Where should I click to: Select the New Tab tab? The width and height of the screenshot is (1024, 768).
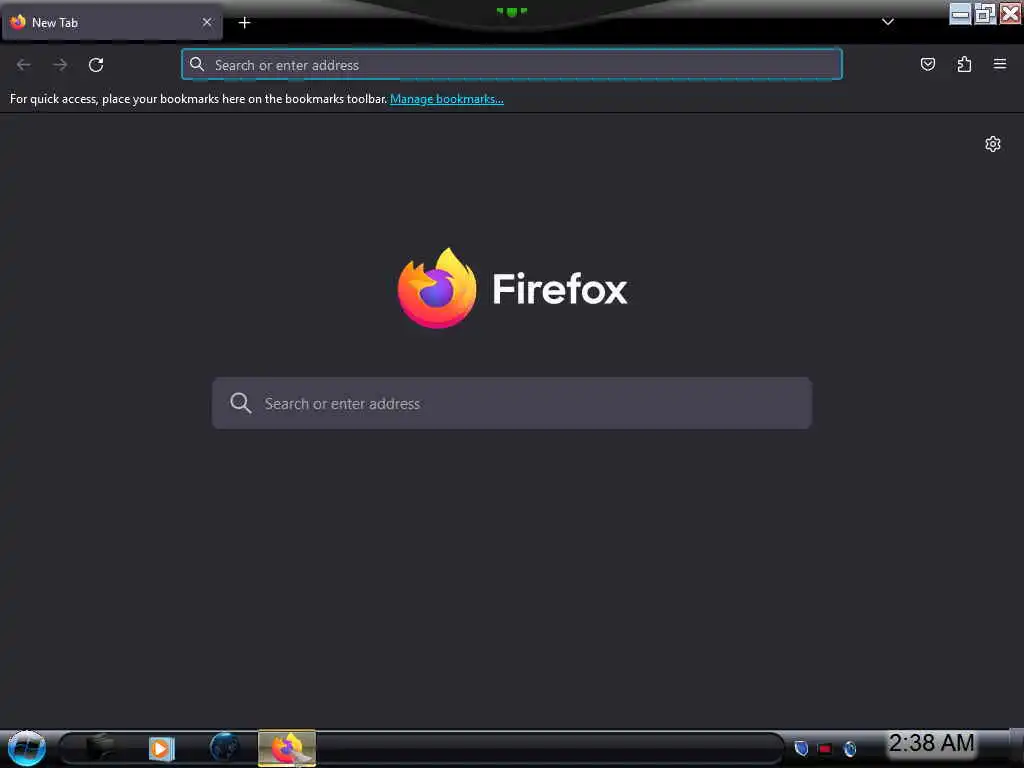[x=112, y=23]
